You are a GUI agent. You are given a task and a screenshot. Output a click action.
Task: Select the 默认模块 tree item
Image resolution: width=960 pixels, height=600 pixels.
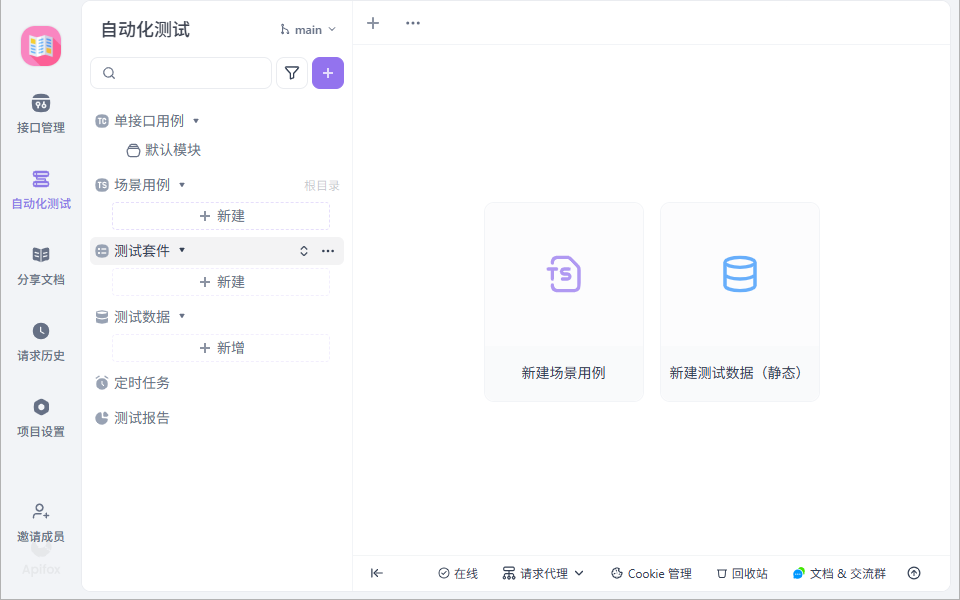pyautogui.click(x=163, y=150)
